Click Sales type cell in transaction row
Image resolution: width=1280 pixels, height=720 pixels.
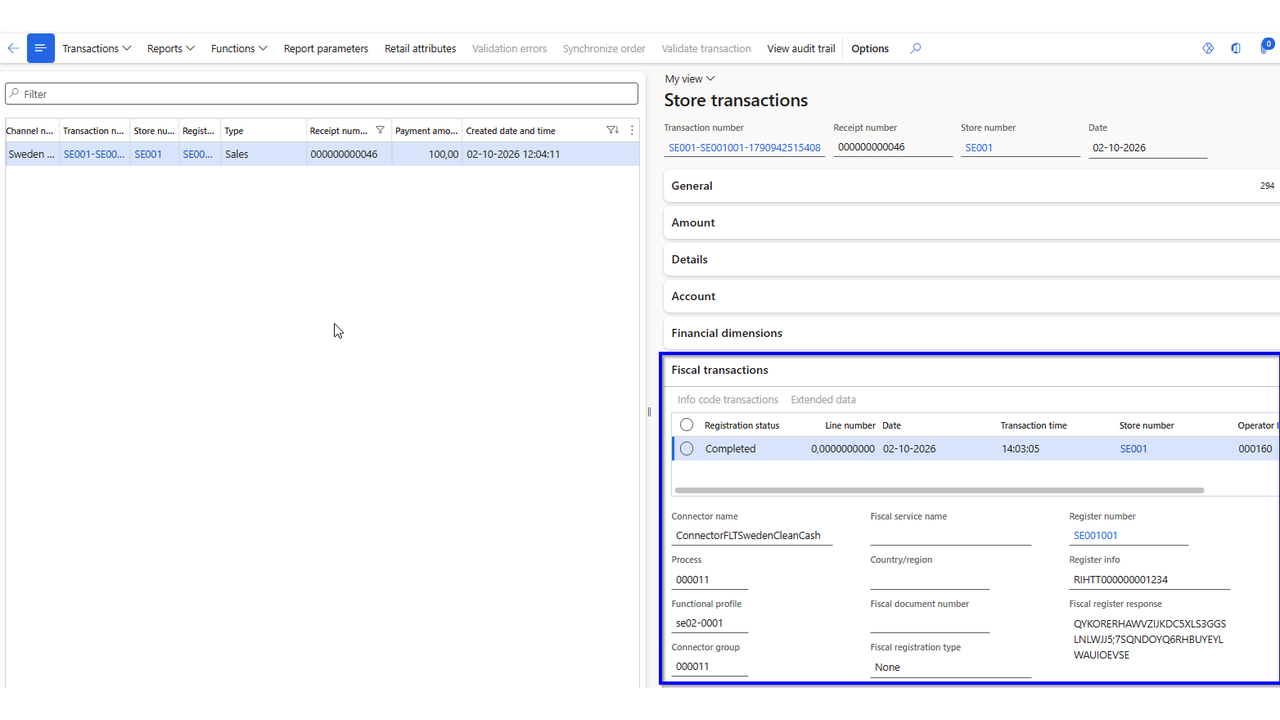(x=263, y=154)
